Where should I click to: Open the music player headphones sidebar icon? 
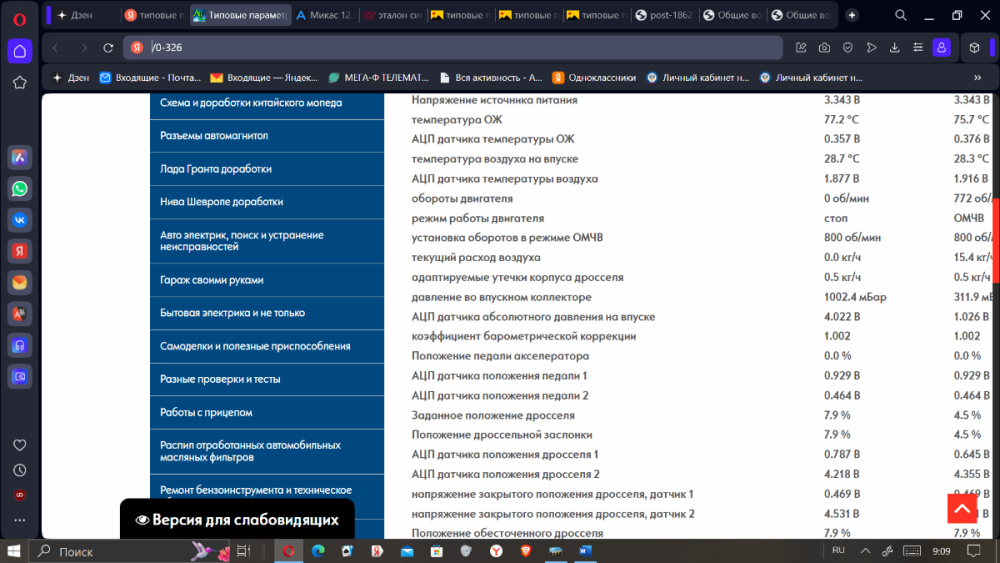[x=20, y=346]
